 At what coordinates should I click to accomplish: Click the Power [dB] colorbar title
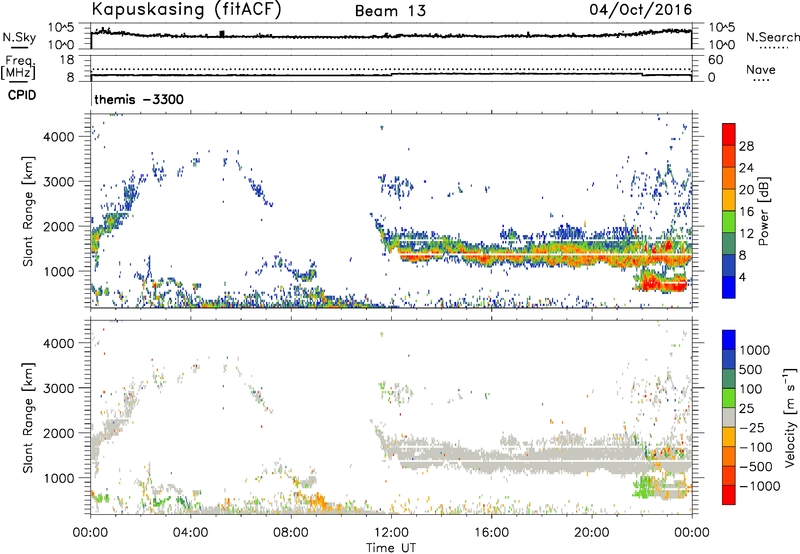point(763,211)
